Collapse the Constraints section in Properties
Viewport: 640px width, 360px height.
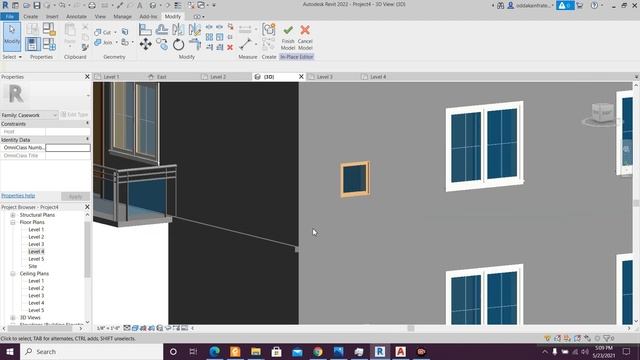pos(87,123)
